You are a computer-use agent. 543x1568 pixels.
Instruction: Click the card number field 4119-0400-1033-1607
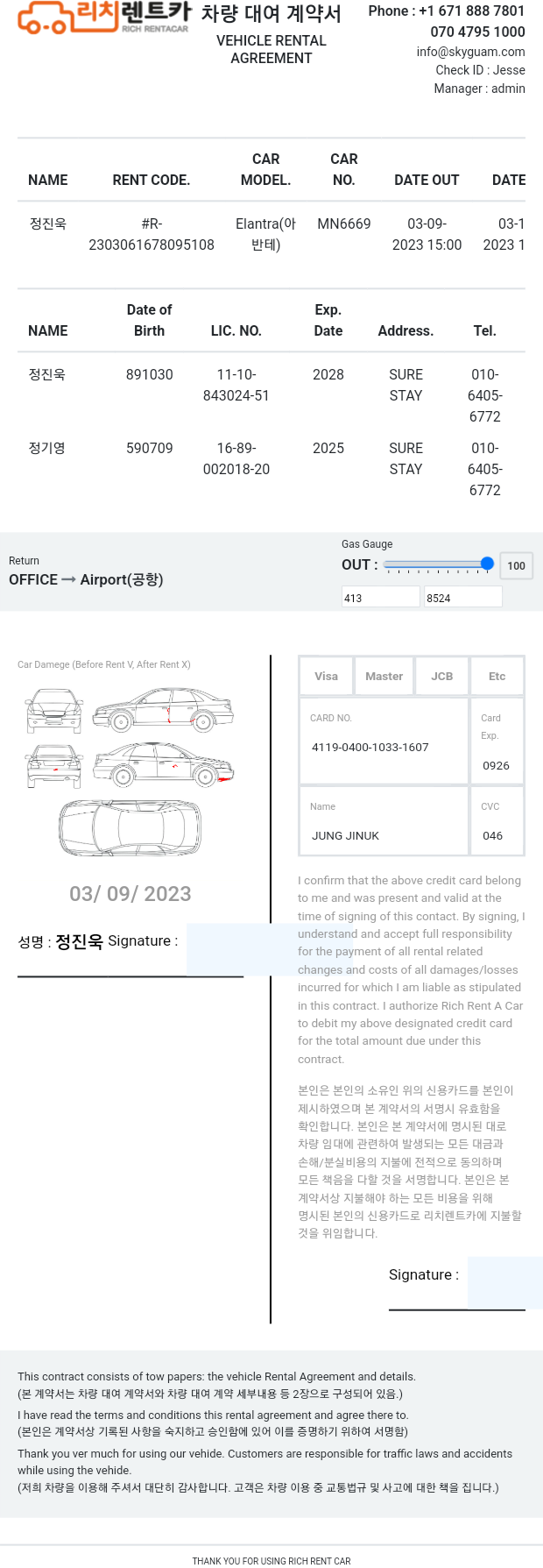pyautogui.click(x=384, y=748)
